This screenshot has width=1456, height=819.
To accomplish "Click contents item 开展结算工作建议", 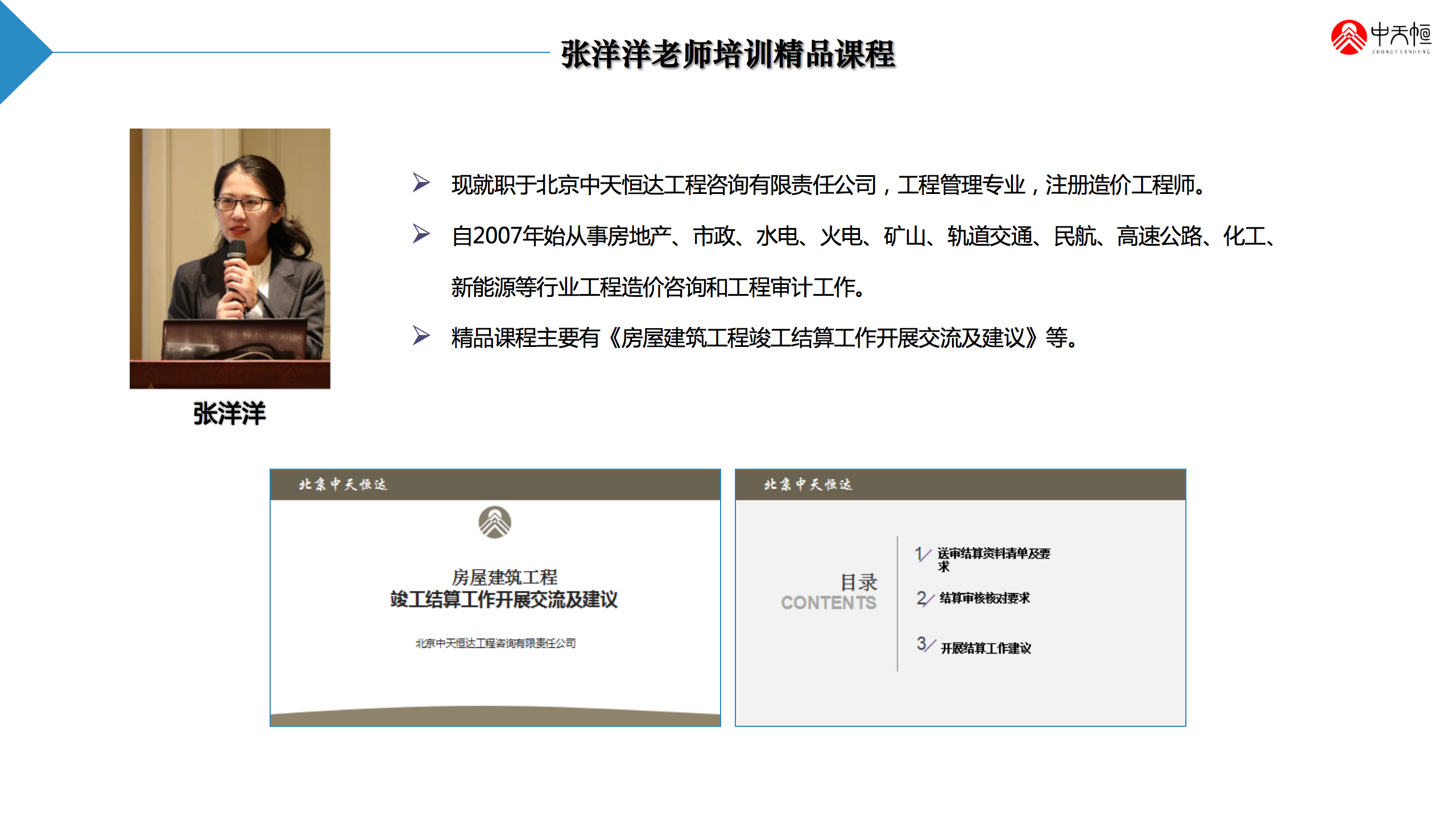I will pyautogui.click(x=986, y=648).
